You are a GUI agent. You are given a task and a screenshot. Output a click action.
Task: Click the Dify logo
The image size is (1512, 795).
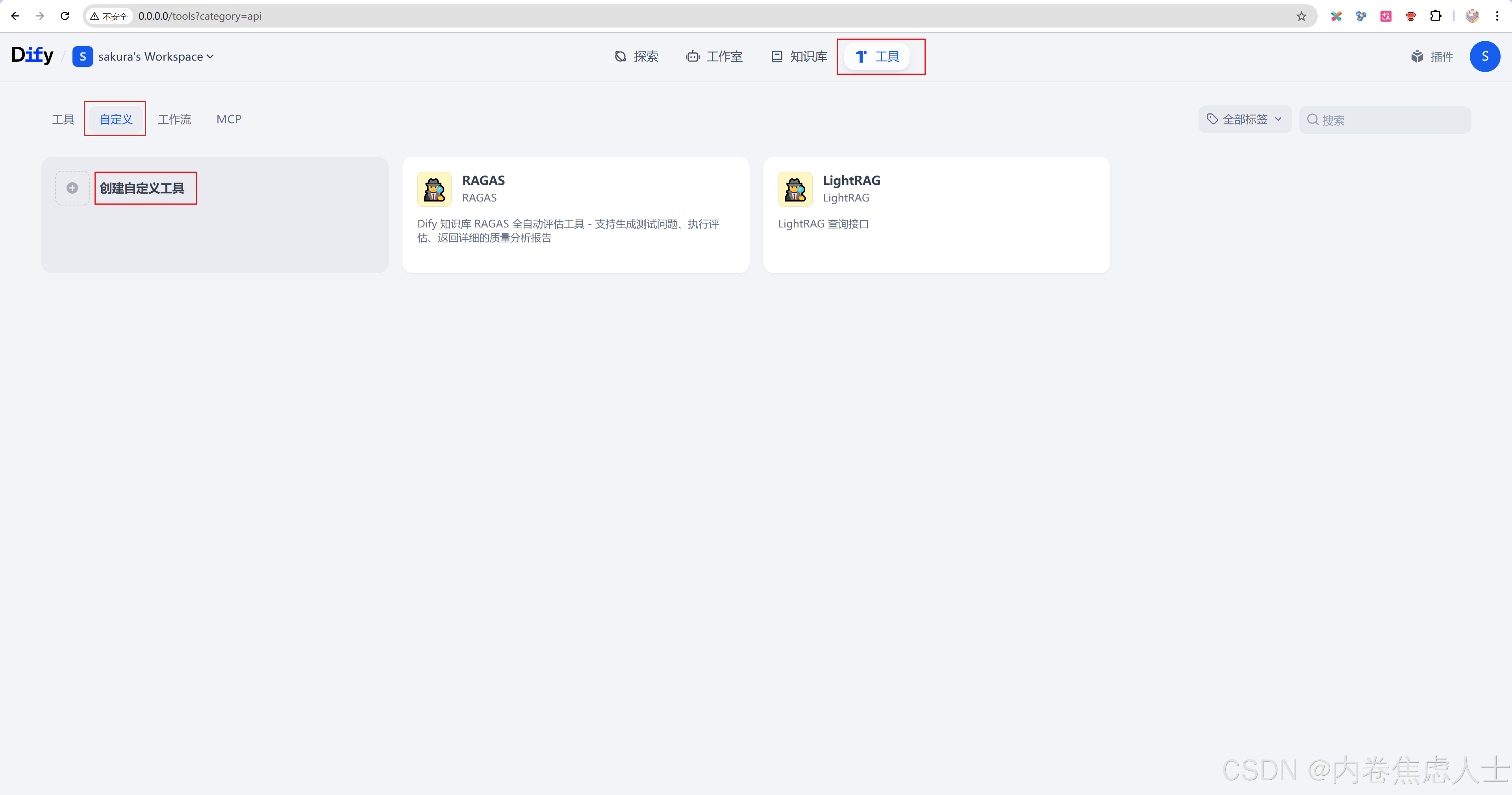point(32,56)
